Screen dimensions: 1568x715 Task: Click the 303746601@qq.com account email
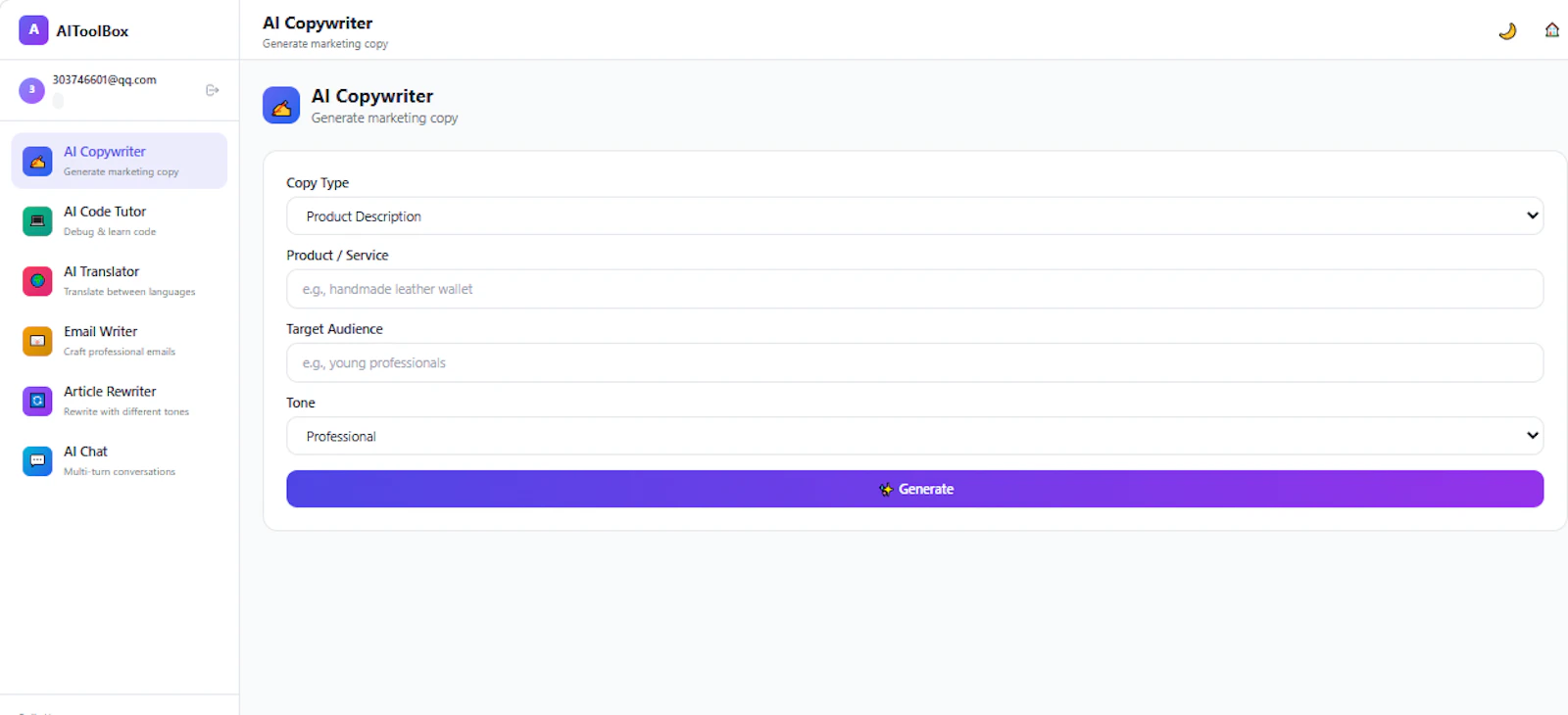[x=104, y=80]
